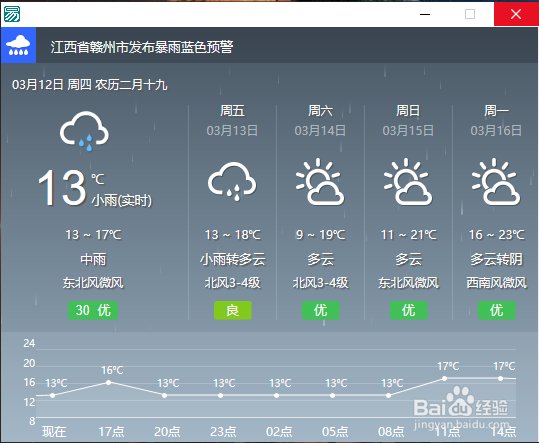The image size is (539, 443).
Task: Click the large current temperature 13
Action: pyautogui.click(x=62, y=188)
